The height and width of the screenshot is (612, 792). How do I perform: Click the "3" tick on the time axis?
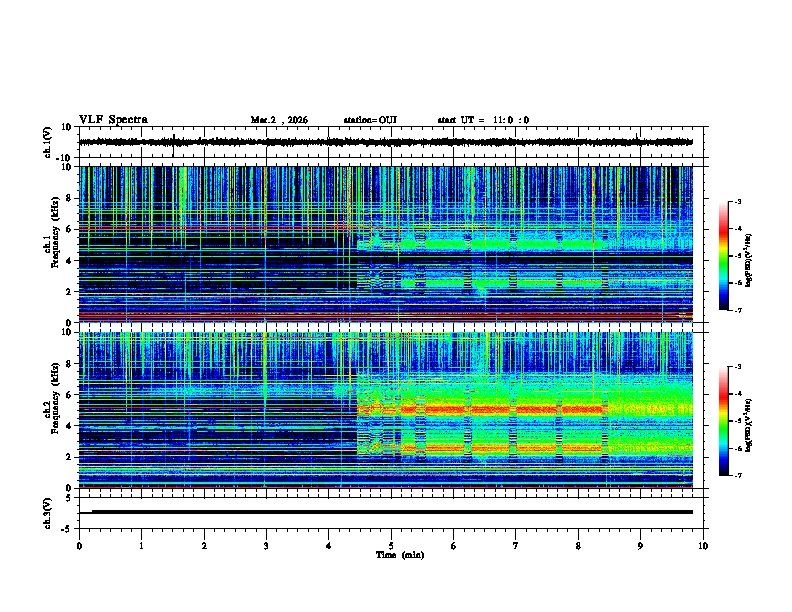tap(266, 546)
